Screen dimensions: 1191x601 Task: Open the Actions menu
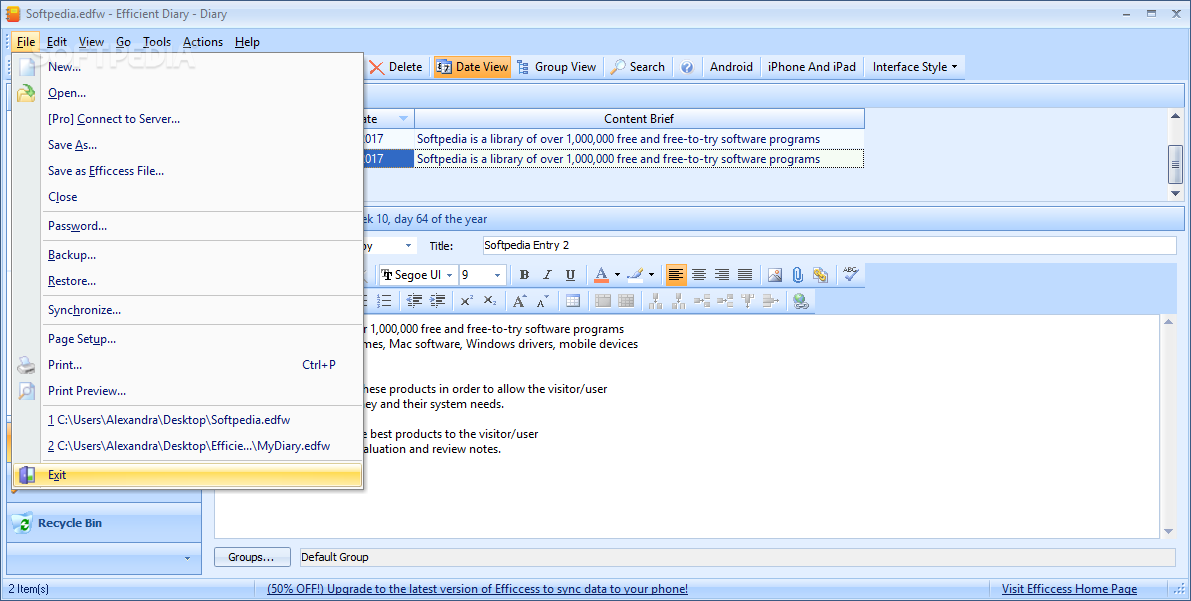pyautogui.click(x=203, y=42)
